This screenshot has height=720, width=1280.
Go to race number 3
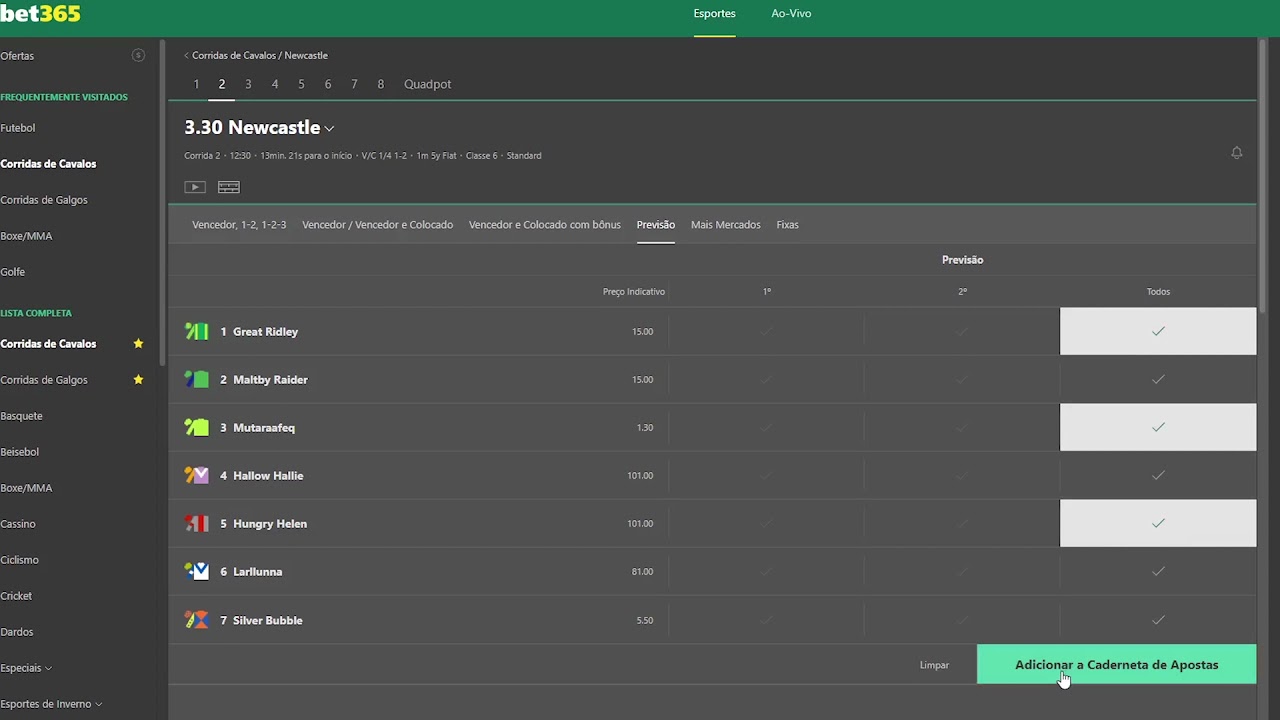point(248,84)
